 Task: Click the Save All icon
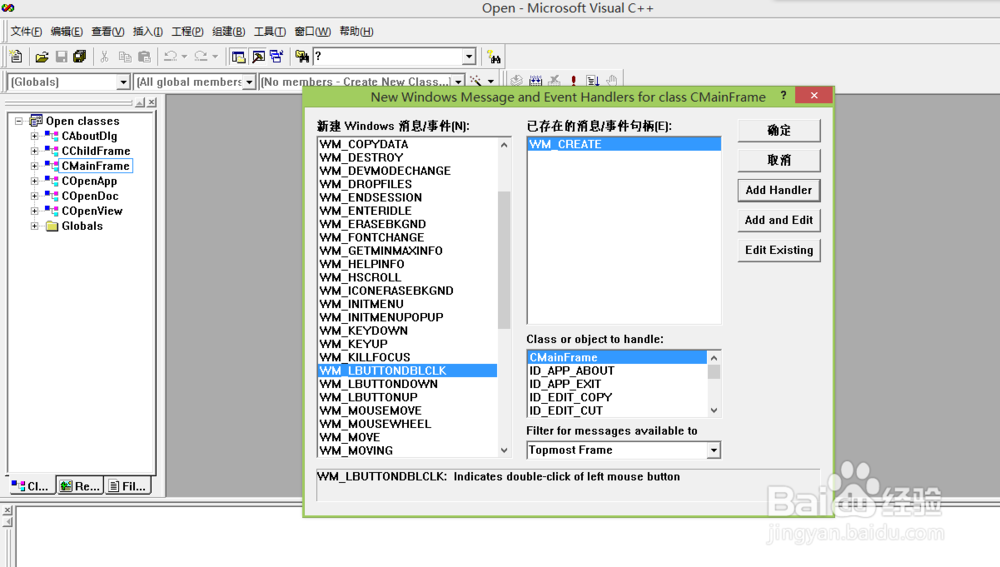pos(80,57)
